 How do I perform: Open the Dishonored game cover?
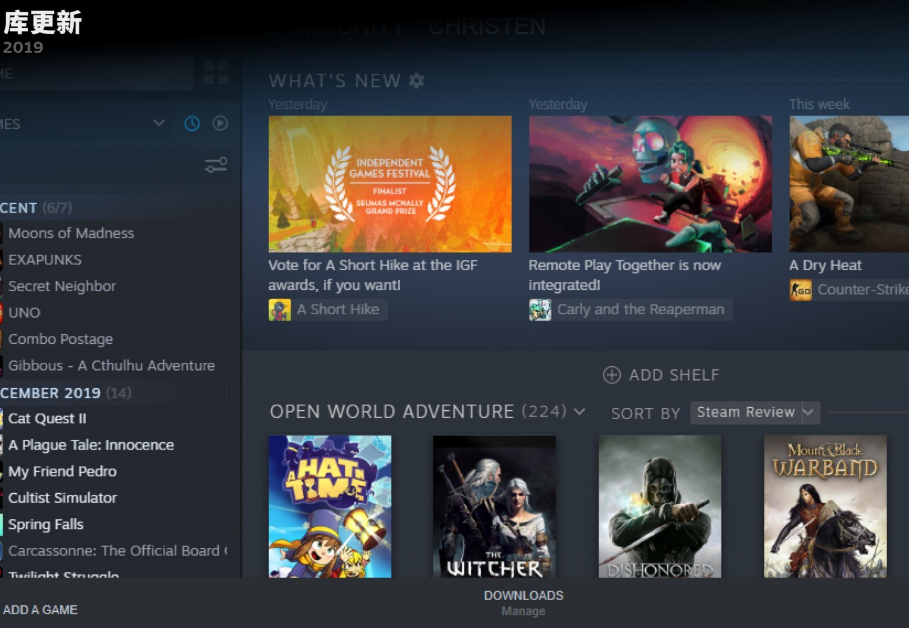click(660, 506)
